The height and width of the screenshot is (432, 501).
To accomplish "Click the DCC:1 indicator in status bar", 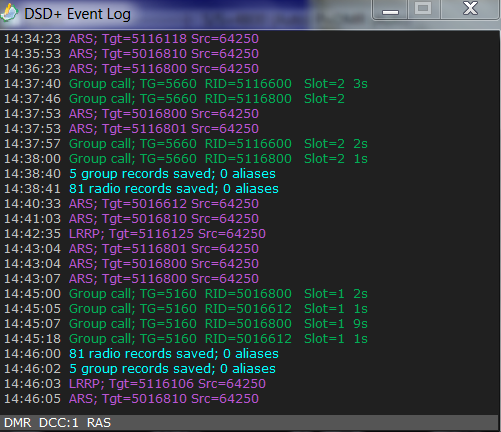I will tap(59, 423).
